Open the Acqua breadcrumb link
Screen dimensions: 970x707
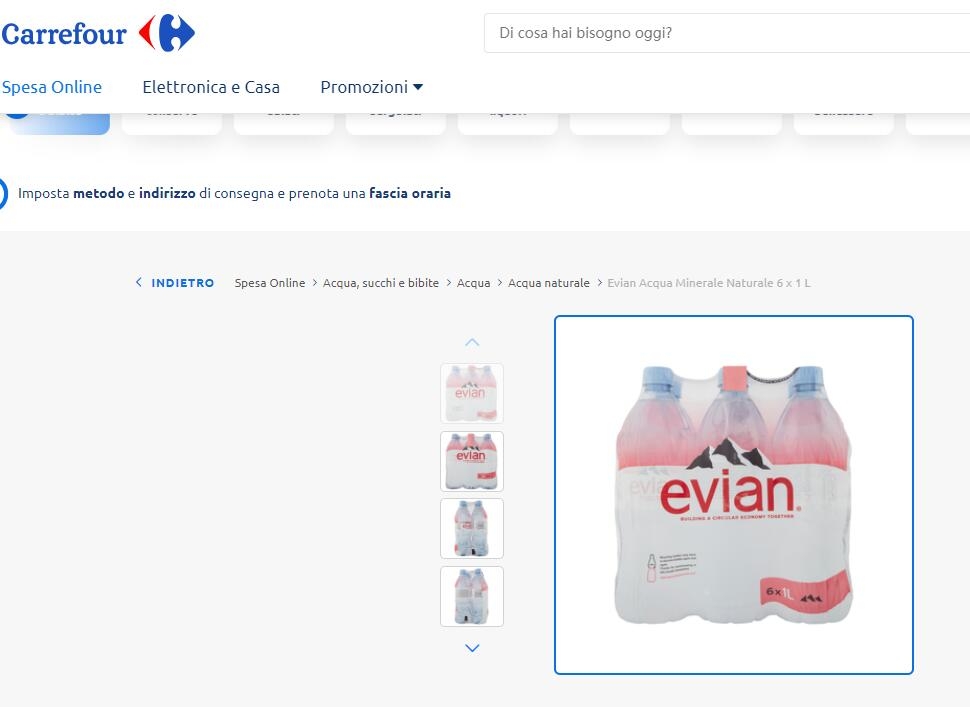click(x=473, y=283)
